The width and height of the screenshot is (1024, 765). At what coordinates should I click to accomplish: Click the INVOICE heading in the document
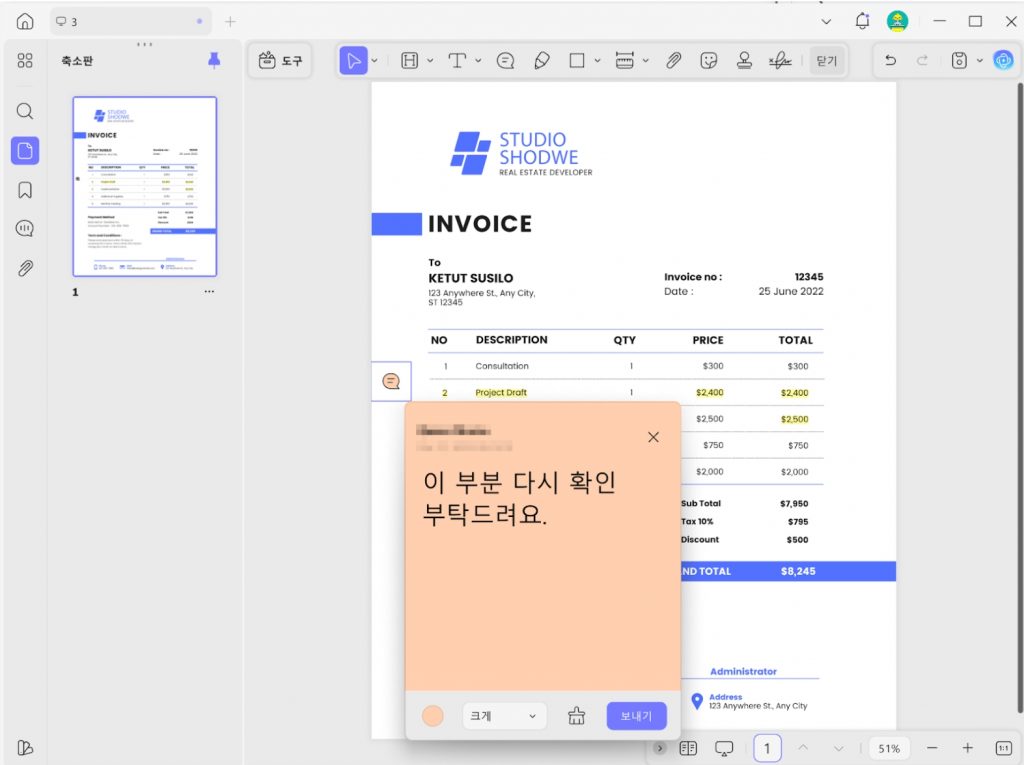coord(479,224)
